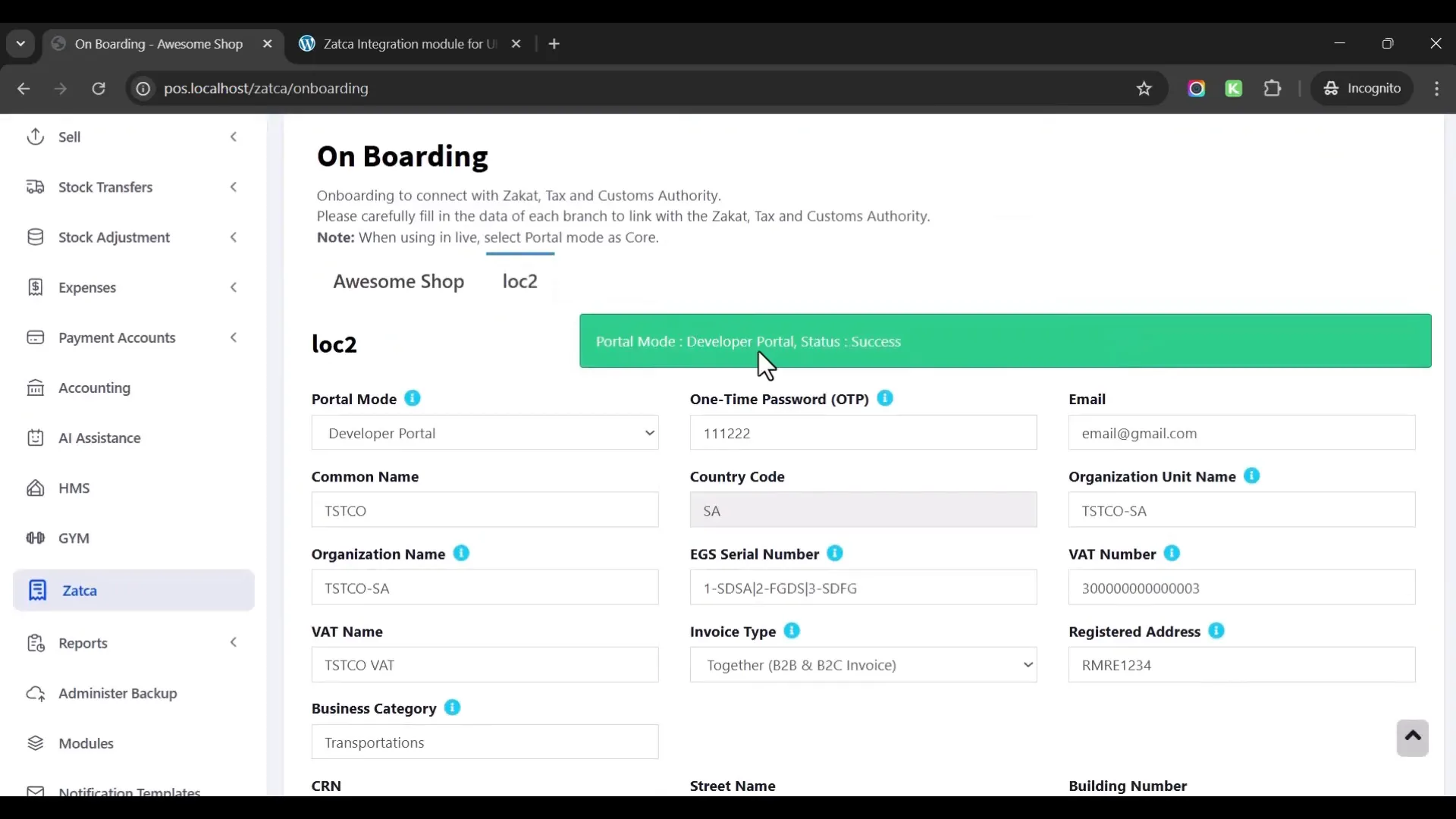Switch to the Awesome Shop tab

point(398,281)
